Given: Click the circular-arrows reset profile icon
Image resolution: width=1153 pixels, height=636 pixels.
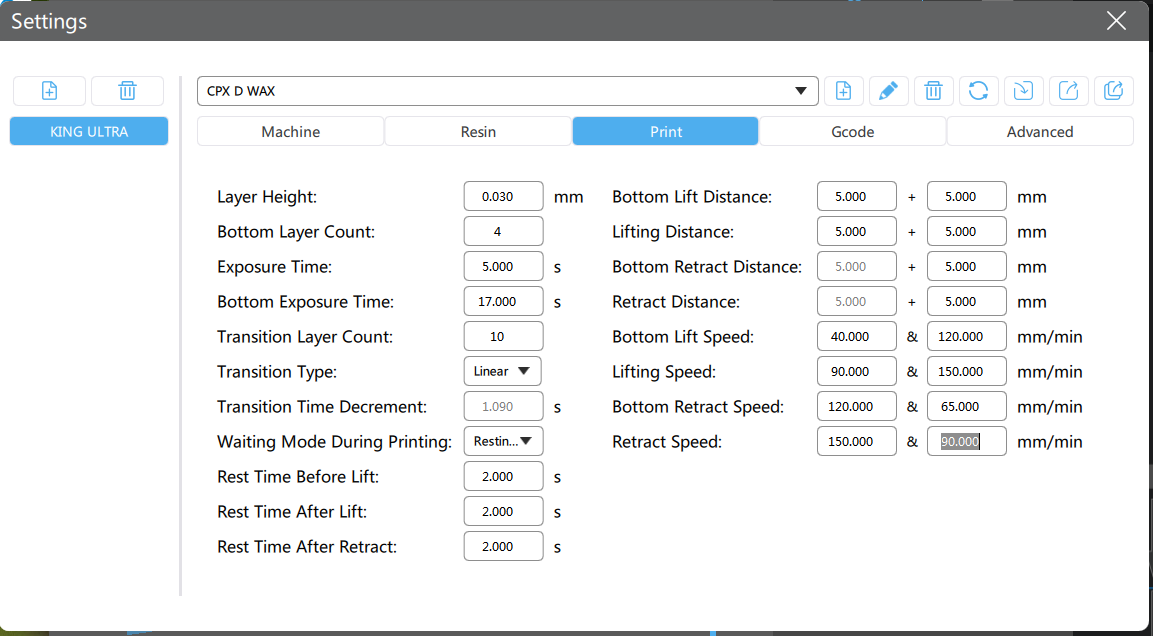Looking at the screenshot, I should (x=978, y=91).
